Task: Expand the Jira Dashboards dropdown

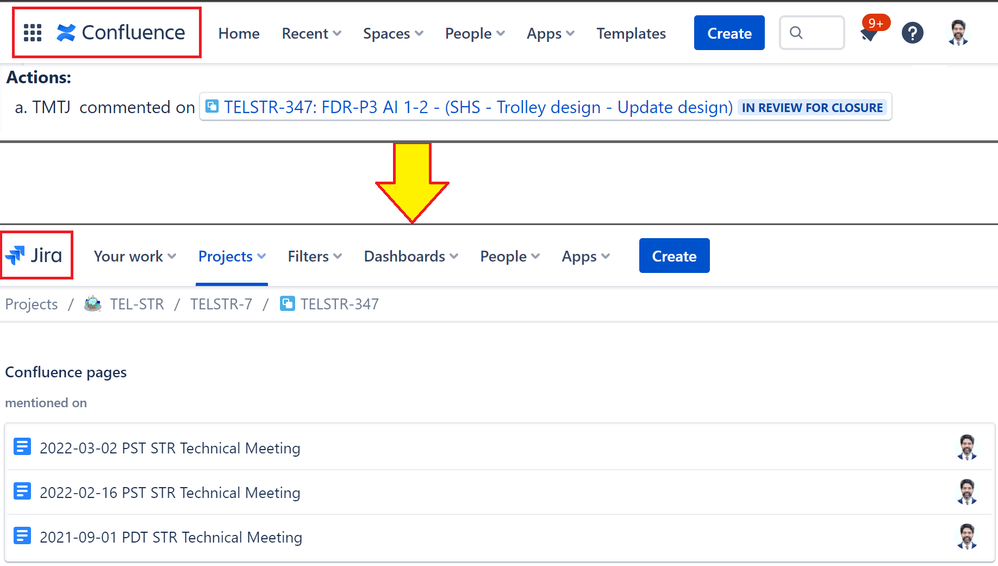Action: coord(411,257)
